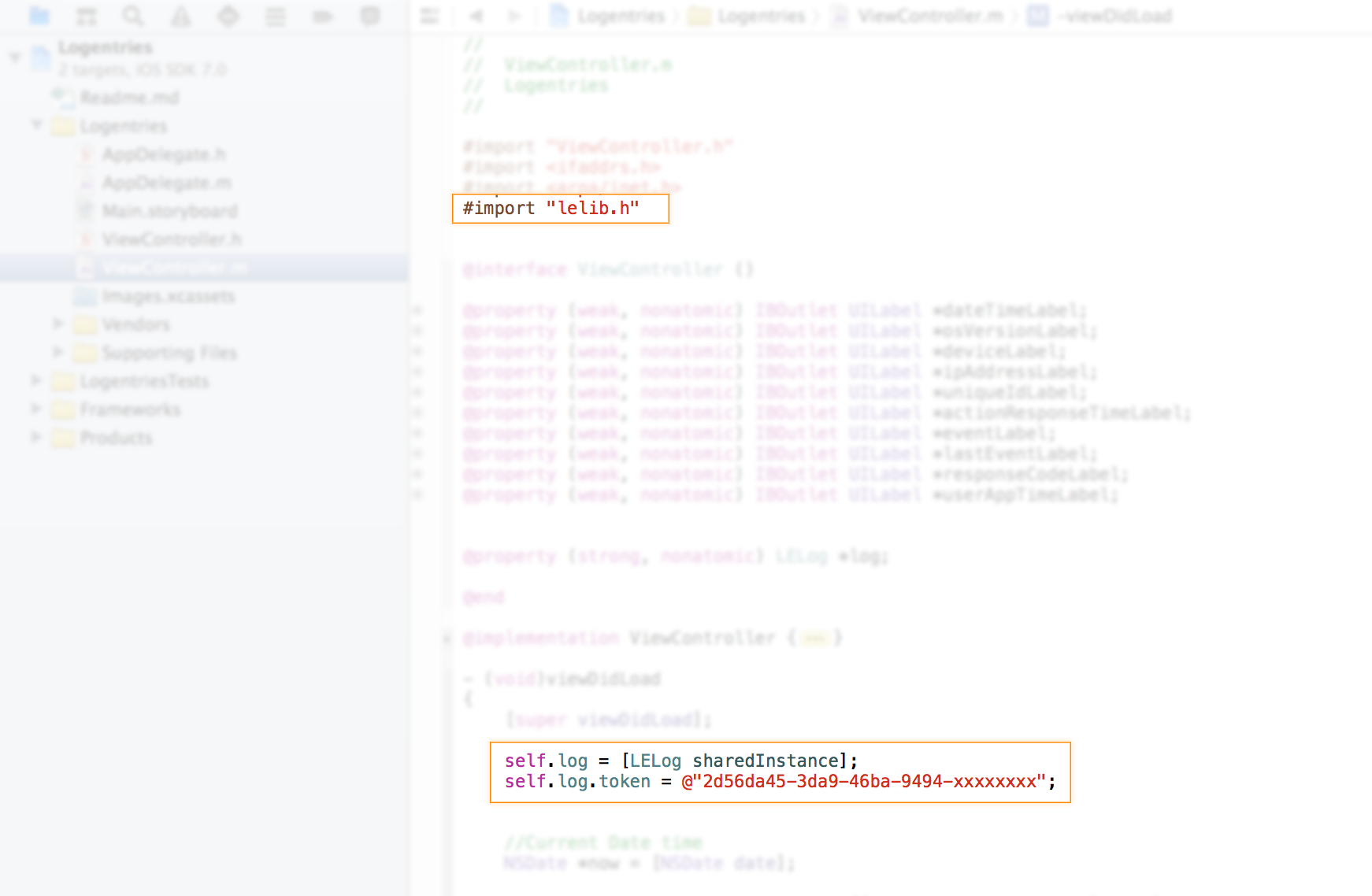Expand the Supporting Files group
Viewport: 1372px width, 896px height.
pos(57,353)
